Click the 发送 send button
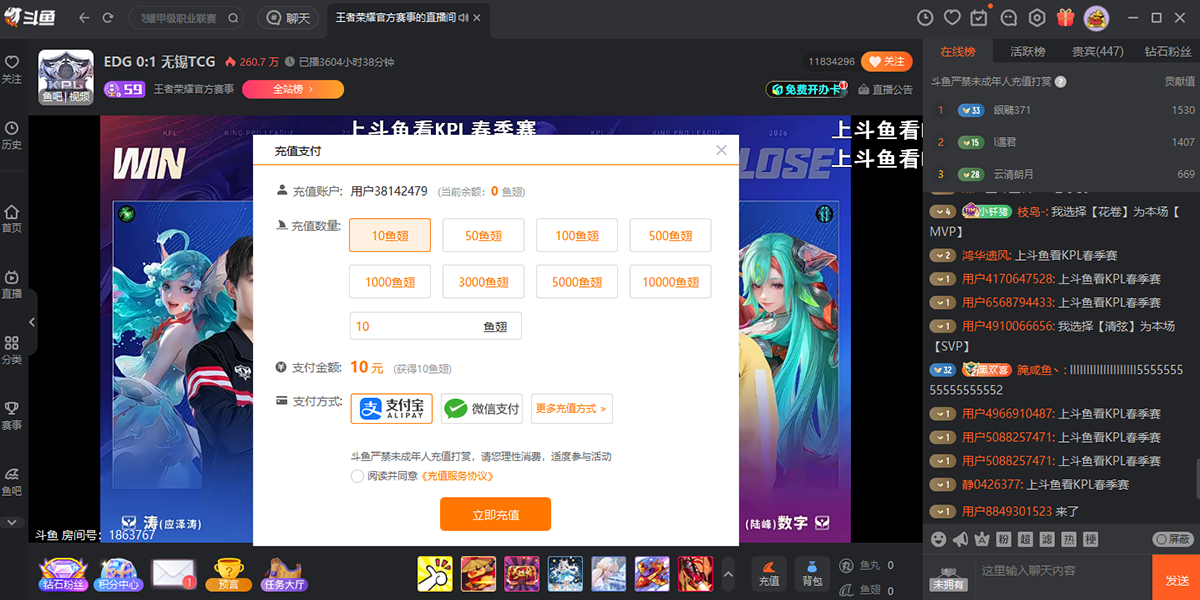 tap(1177, 579)
